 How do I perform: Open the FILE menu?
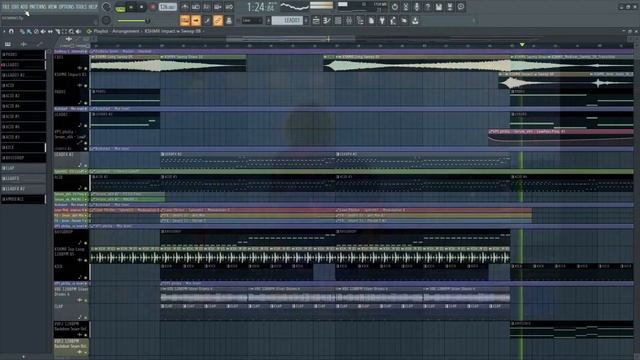tap(6, 7)
